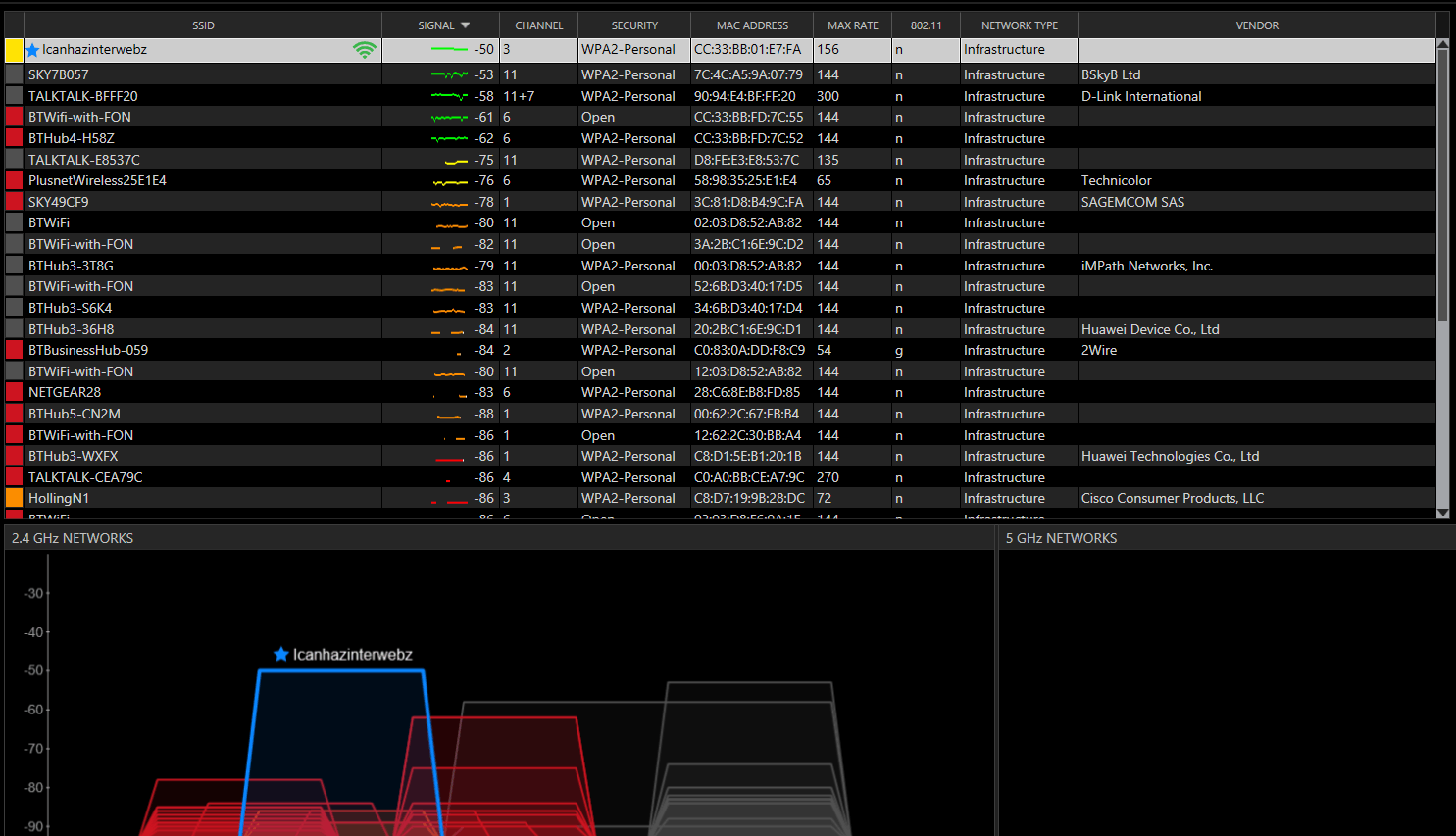Click the Security column header

(x=634, y=25)
